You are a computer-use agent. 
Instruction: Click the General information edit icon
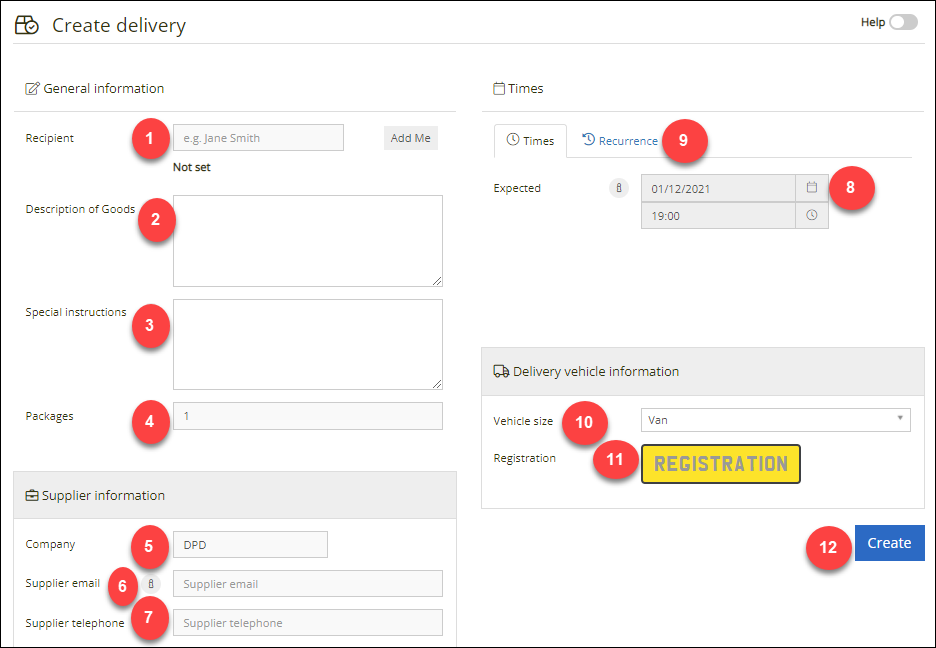32,89
